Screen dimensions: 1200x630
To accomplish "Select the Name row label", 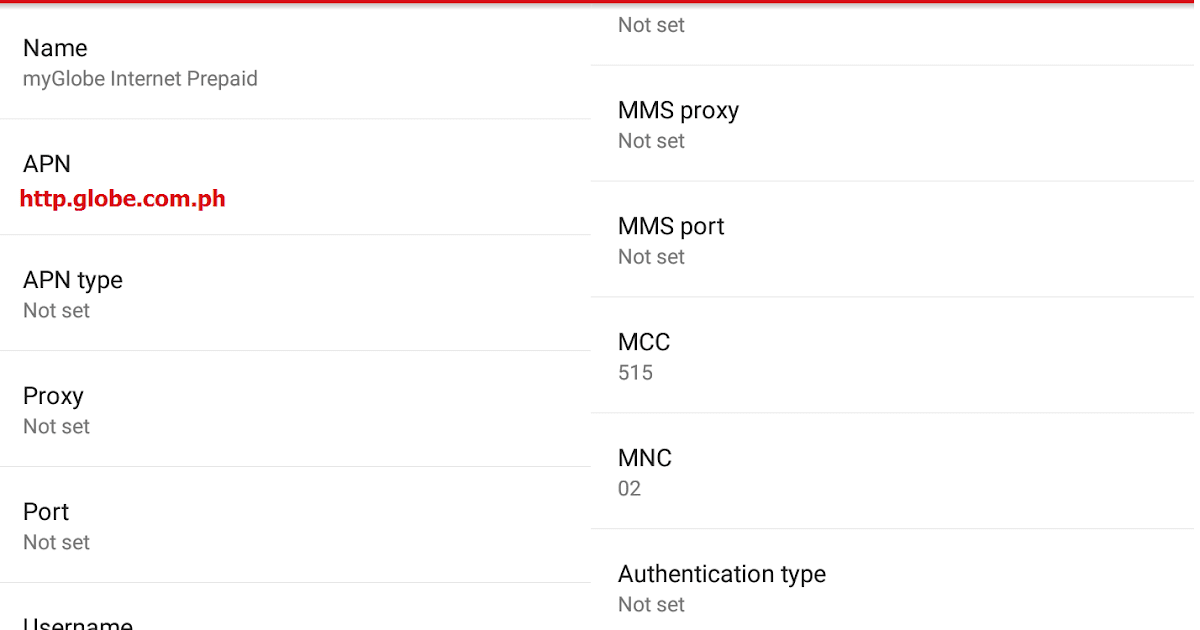I will click(55, 47).
